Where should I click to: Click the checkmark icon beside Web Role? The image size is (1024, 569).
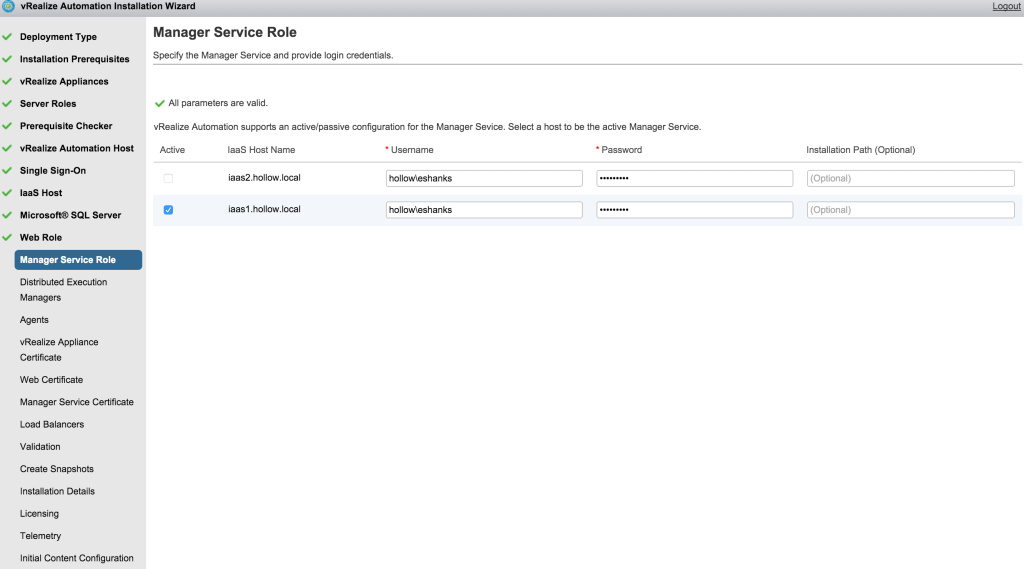[x=7, y=238]
